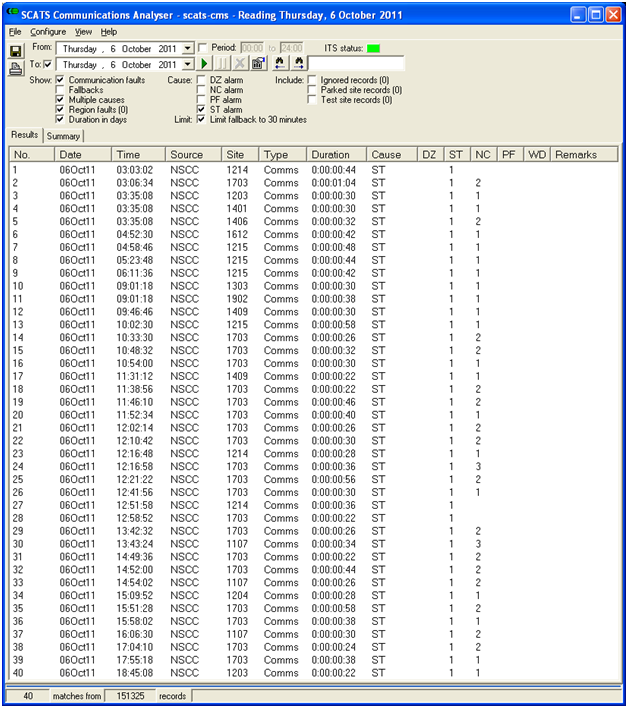Select row 24 with time 12:16:58
This screenshot has width=628, height=708.
(x=314, y=466)
